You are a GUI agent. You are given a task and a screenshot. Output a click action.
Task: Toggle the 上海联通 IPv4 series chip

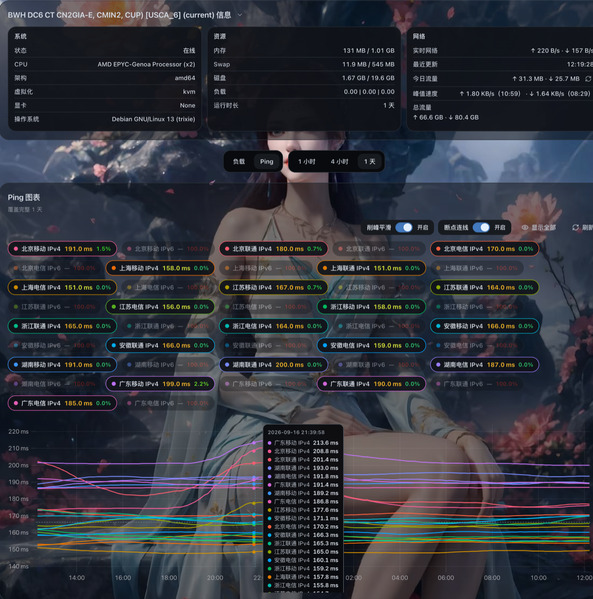point(371,268)
